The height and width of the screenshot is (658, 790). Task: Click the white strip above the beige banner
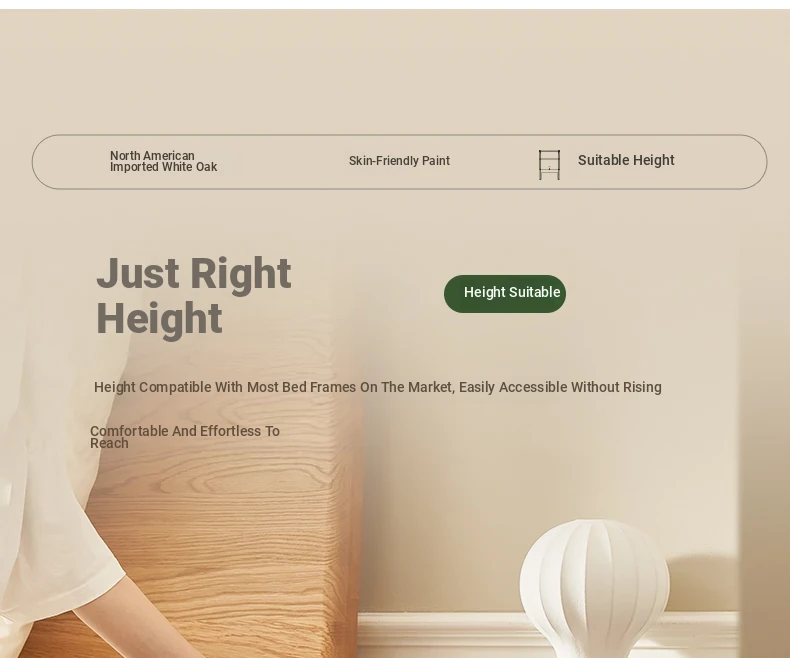[395, 4]
